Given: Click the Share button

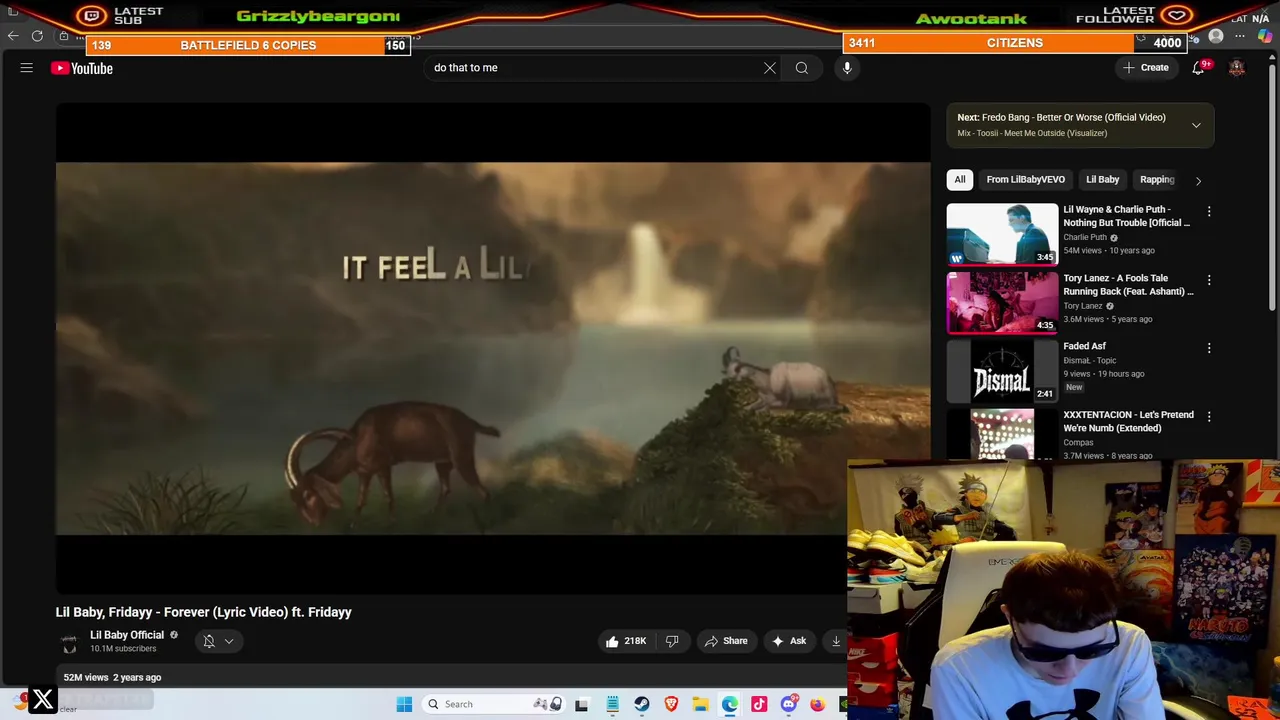Looking at the screenshot, I should coord(726,641).
